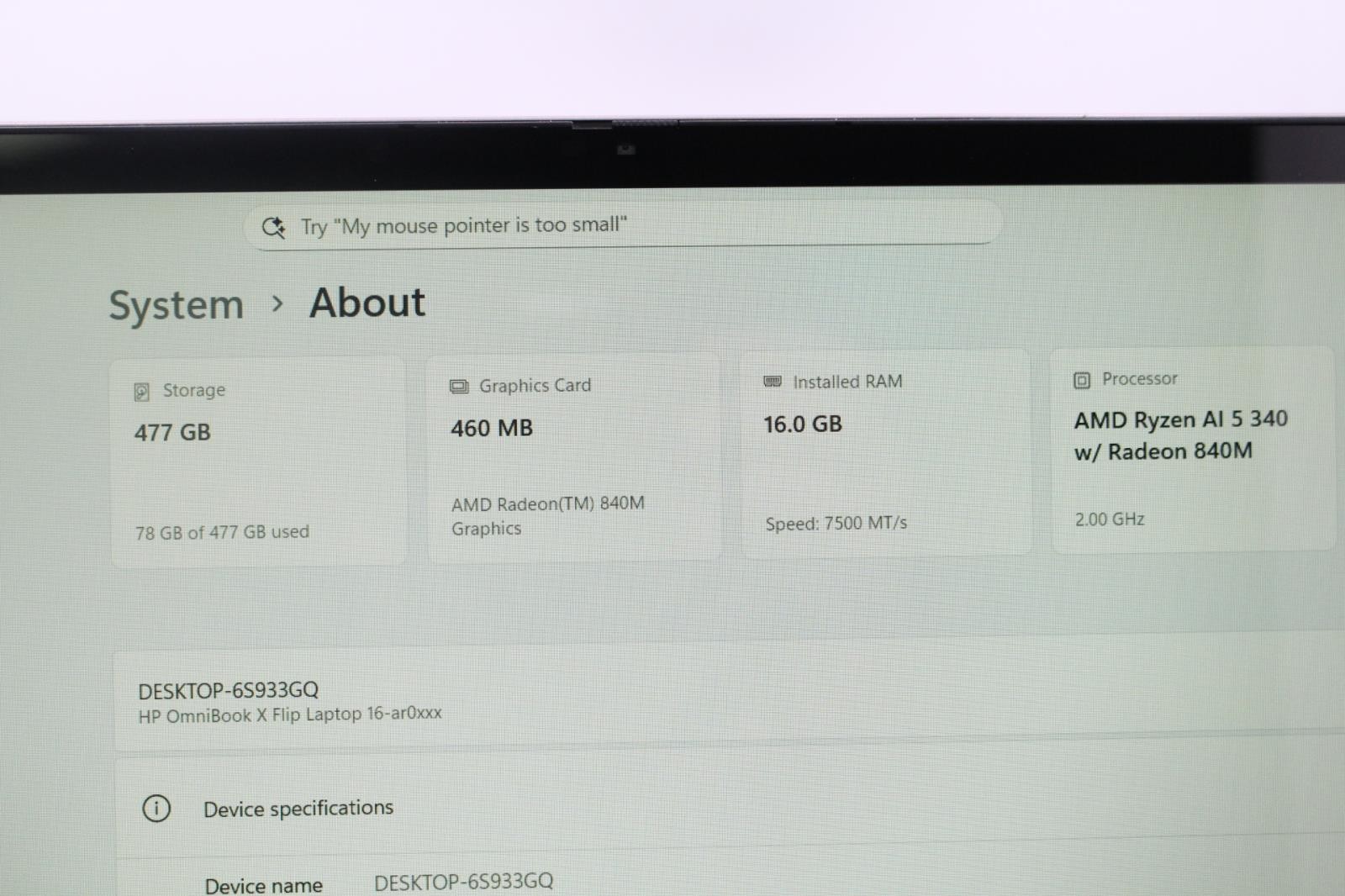Viewport: 1345px width, 896px height.
Task: Click the 460 MB graphics memory value
Action: click(x=492, y=428)
